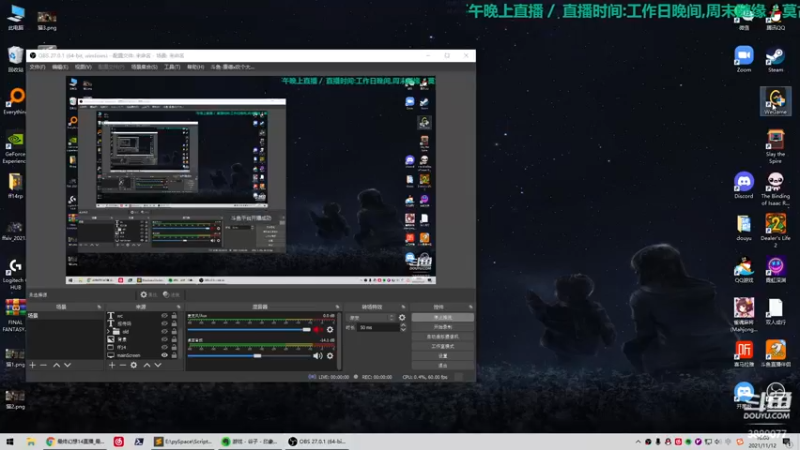Unmute the Mic/Aux red speaker icon
Image resolution: width=800 pixels, height=450 pixels.
[x=317, y=330]
